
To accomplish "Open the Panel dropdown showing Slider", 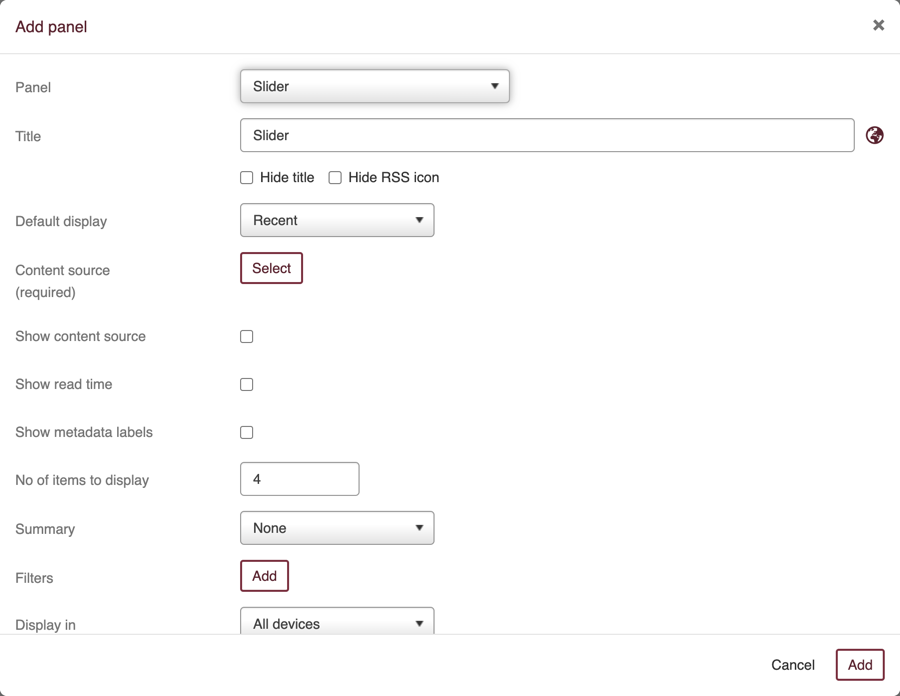I will (x=375, y=86).
